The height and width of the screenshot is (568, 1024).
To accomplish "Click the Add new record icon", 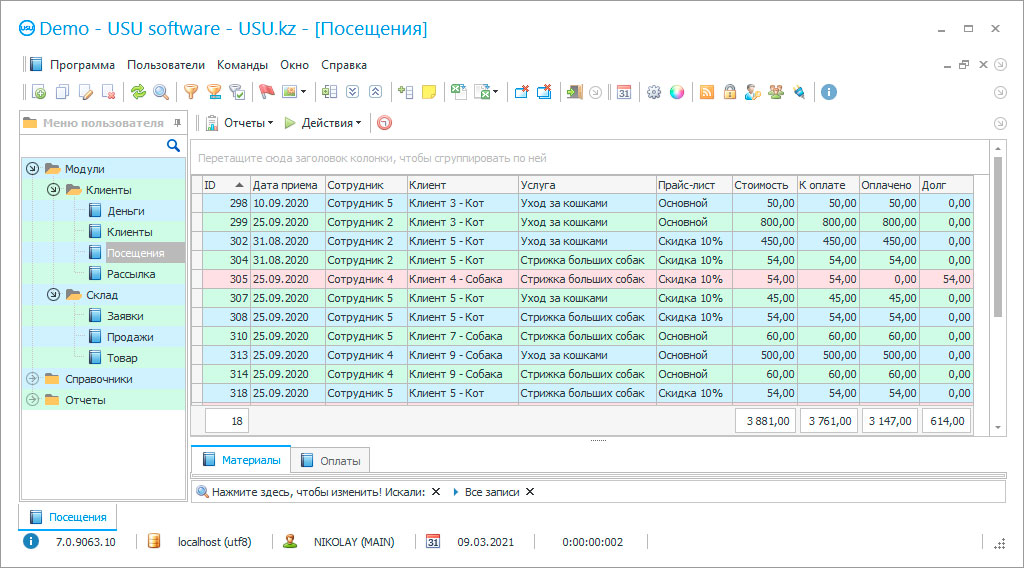I will click(39, 92).
